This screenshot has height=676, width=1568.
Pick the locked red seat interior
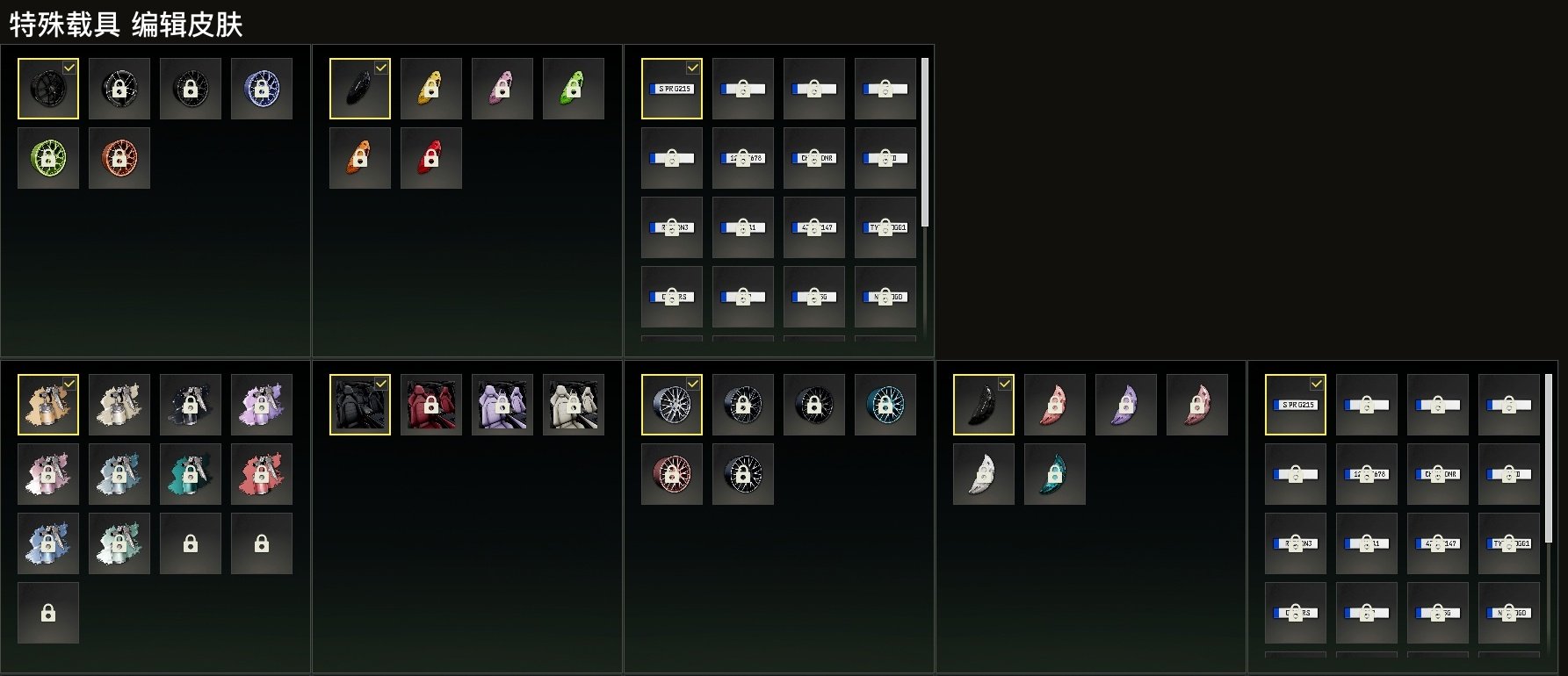click(x=431, y=405)
